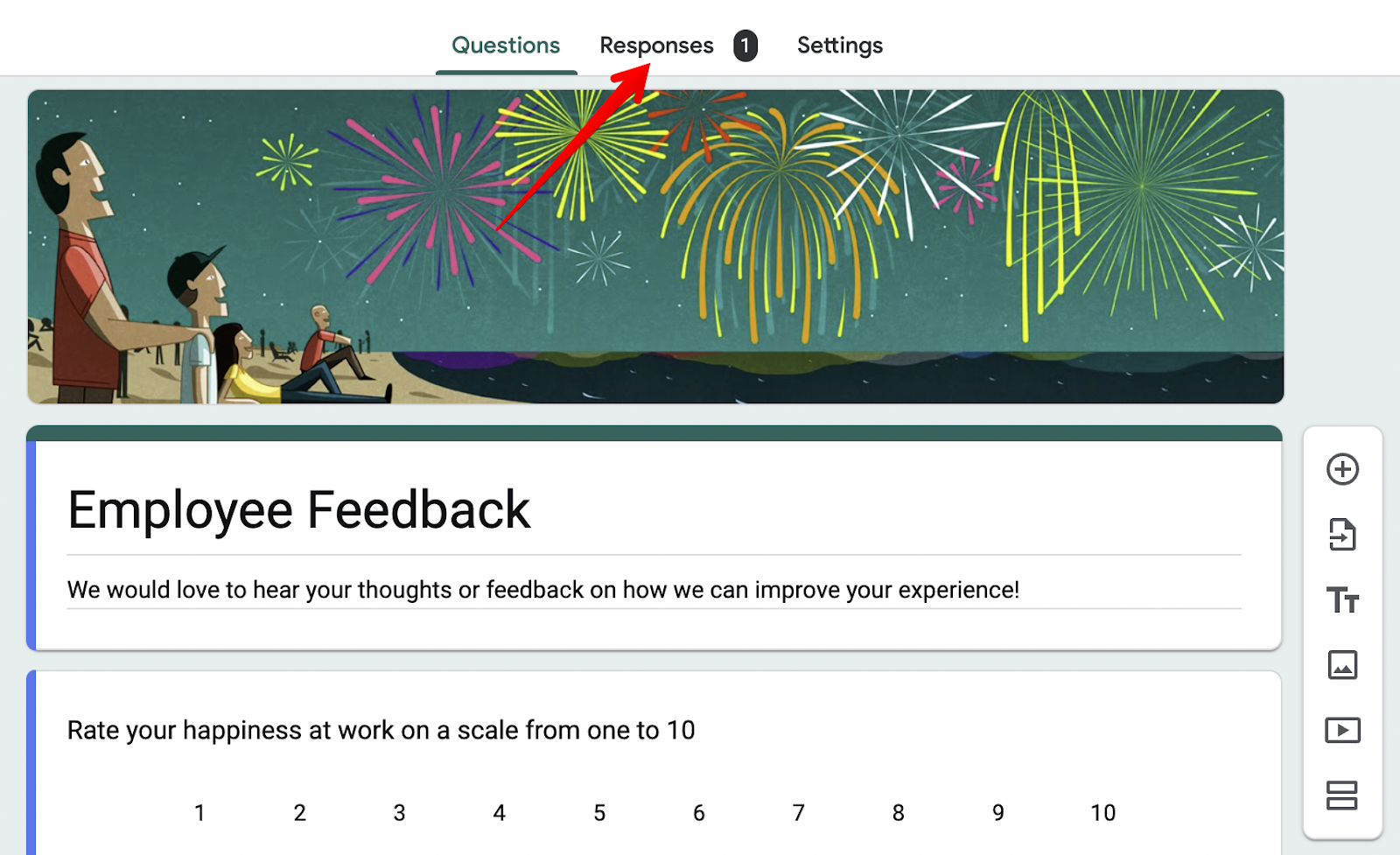The height and width of the screenshot is (855, 1400).
Task: Choose rating 5 on the happiness scale
Action: click(x=599, y=812)
